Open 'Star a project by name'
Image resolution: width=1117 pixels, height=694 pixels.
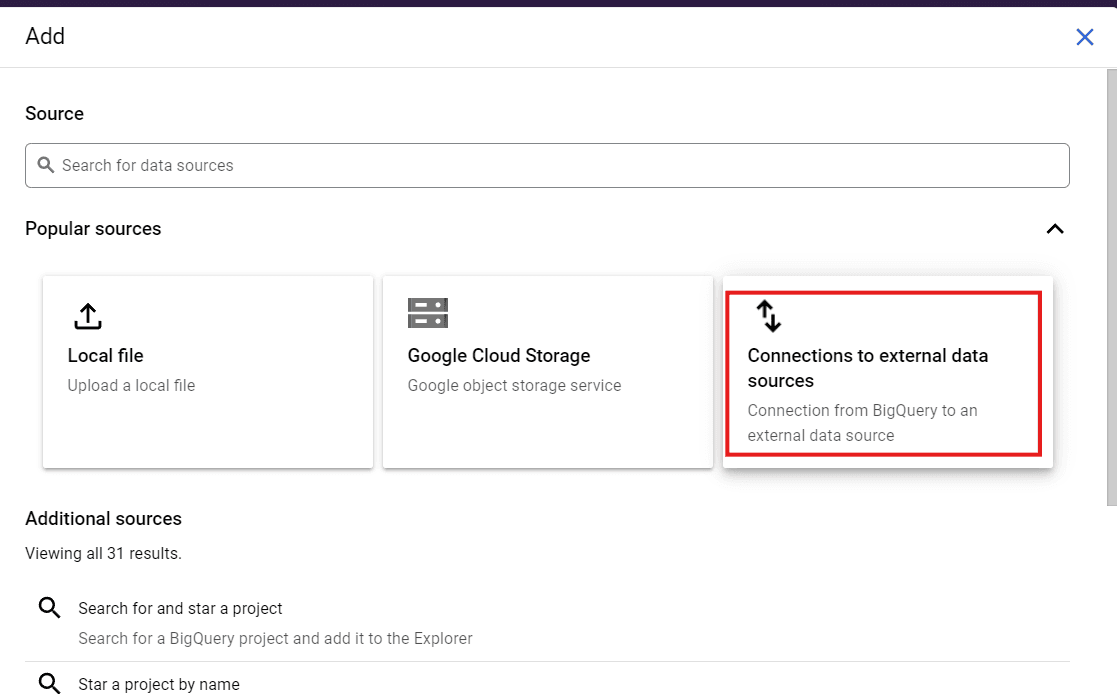158,683
